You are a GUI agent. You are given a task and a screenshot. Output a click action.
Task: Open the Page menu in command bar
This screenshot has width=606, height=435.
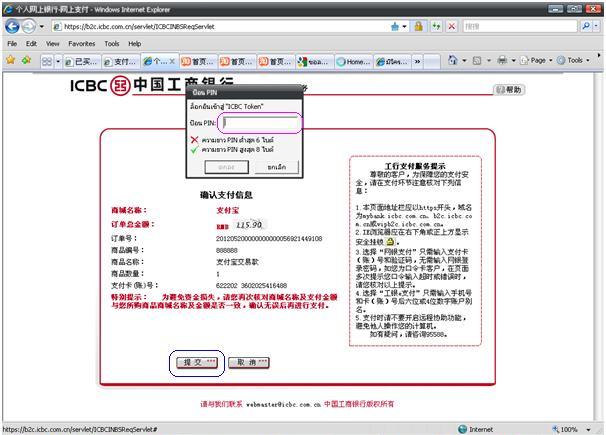536,60
